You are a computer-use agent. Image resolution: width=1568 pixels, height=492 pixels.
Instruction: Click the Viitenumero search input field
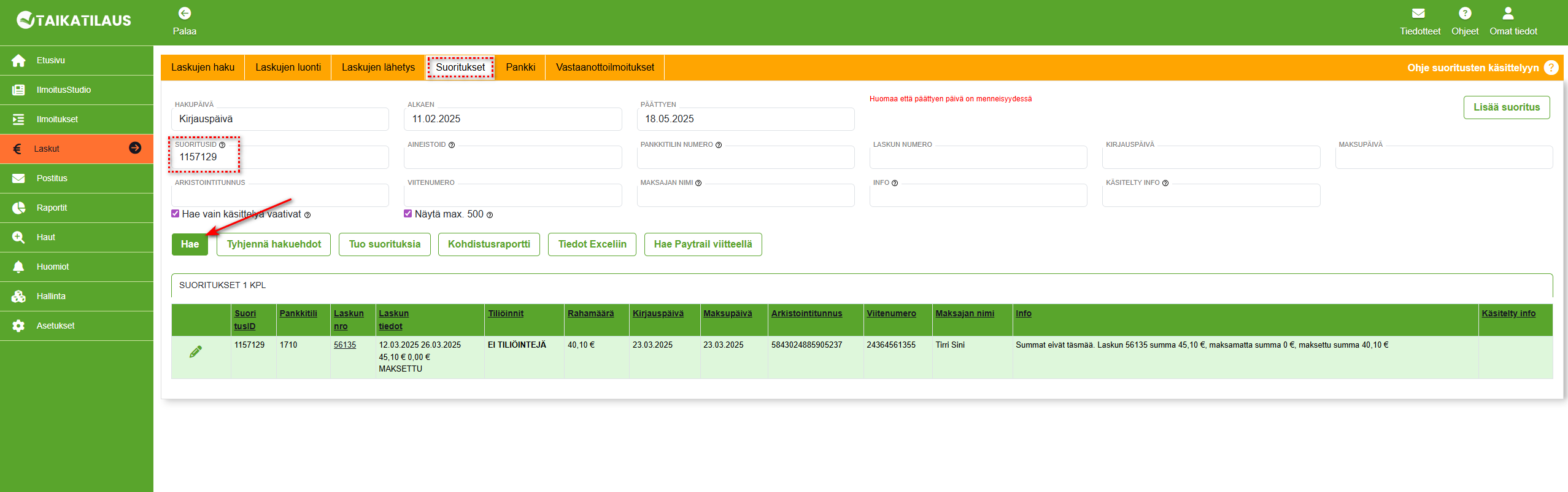coord(512,197)
